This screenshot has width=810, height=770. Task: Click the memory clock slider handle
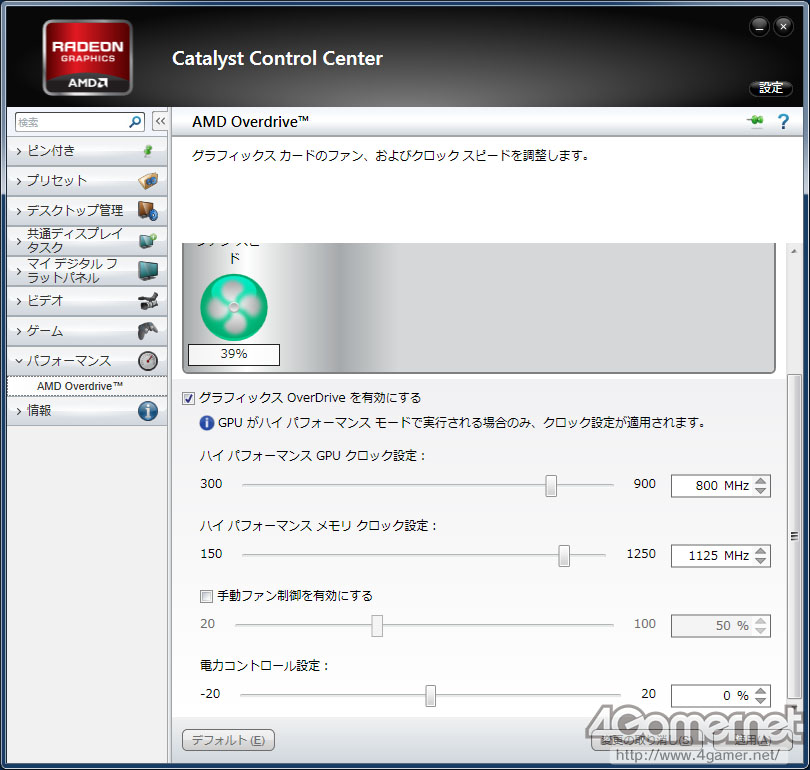[564, 556]
